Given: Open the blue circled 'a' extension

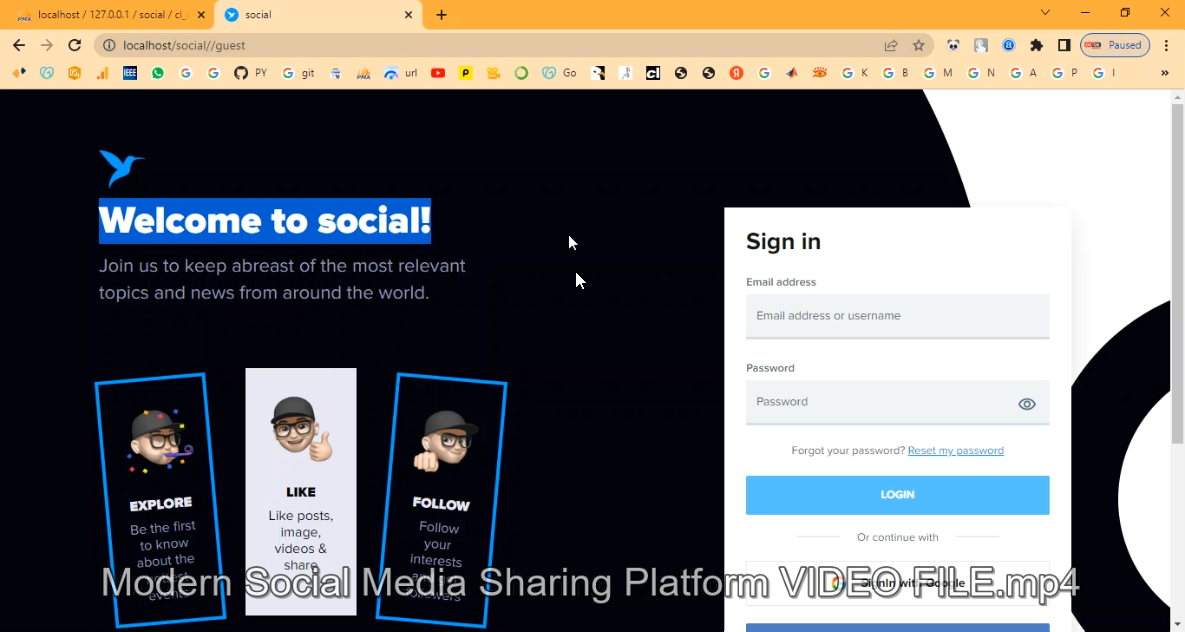Looking at the screenshot, I should point(1008,45).
